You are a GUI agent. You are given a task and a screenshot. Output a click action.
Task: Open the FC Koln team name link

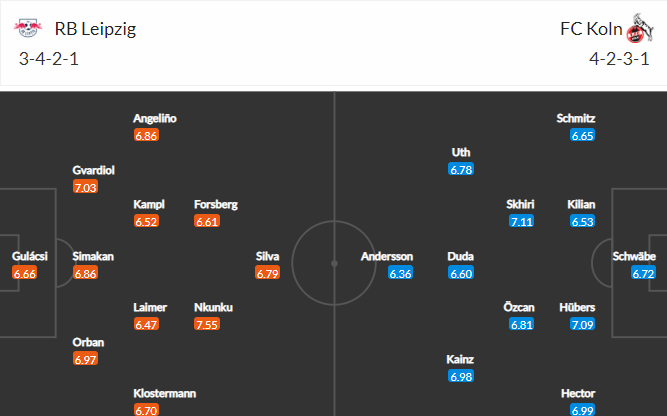click(x=591, y=29)
